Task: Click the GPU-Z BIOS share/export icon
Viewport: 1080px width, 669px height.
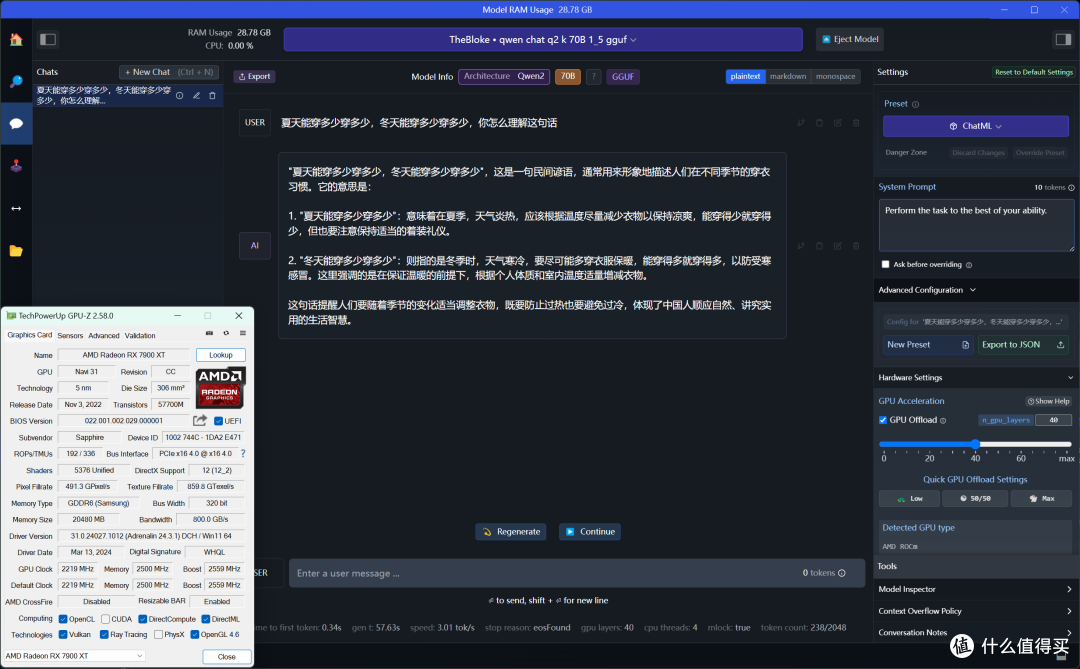Action: pos(200,420)
